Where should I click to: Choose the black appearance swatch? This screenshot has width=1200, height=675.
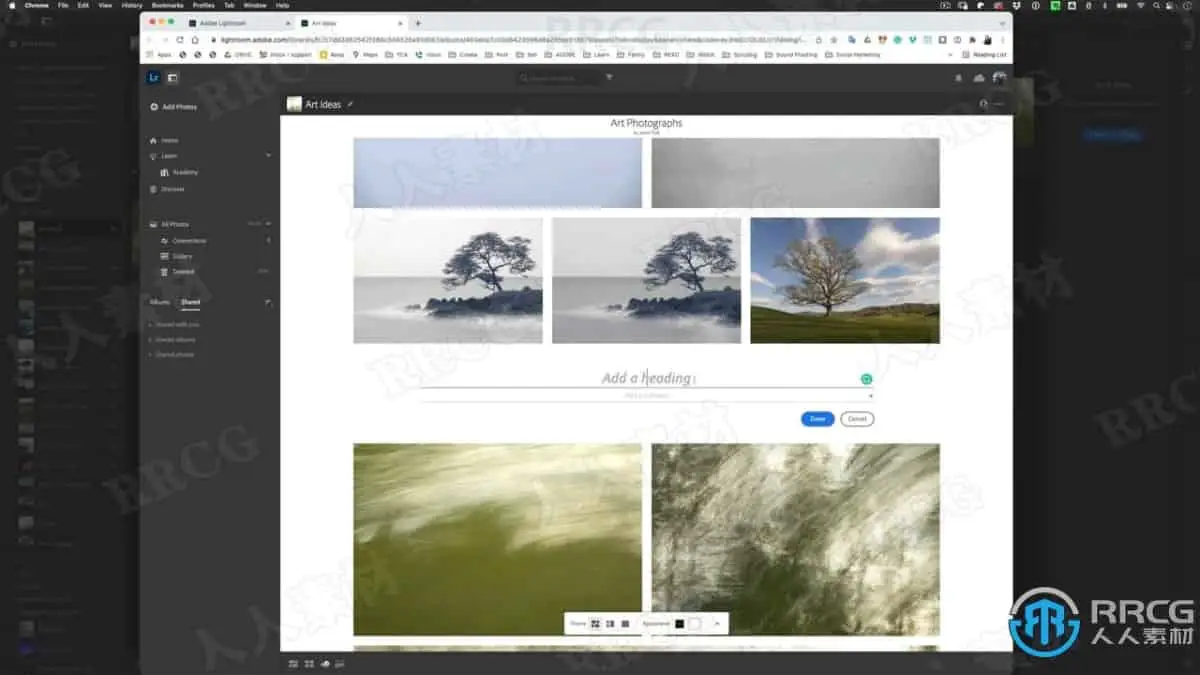(680, 624)
